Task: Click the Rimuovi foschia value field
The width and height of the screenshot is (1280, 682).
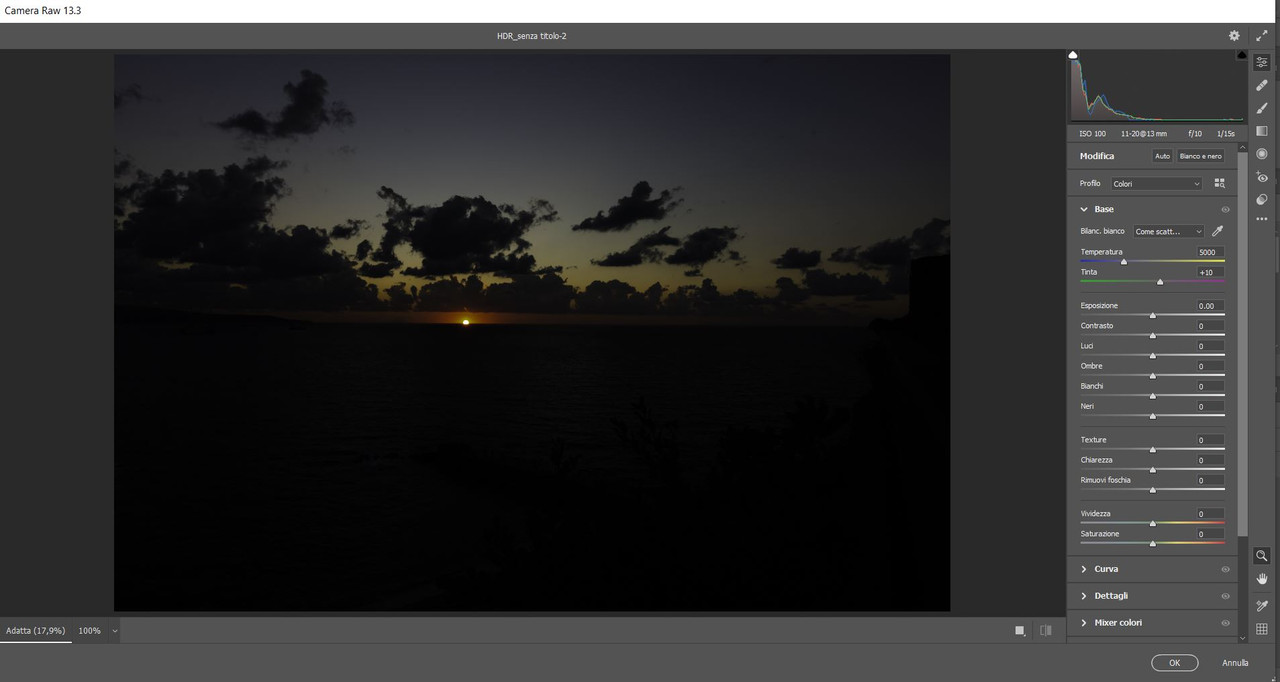Action: point(1208,480)
